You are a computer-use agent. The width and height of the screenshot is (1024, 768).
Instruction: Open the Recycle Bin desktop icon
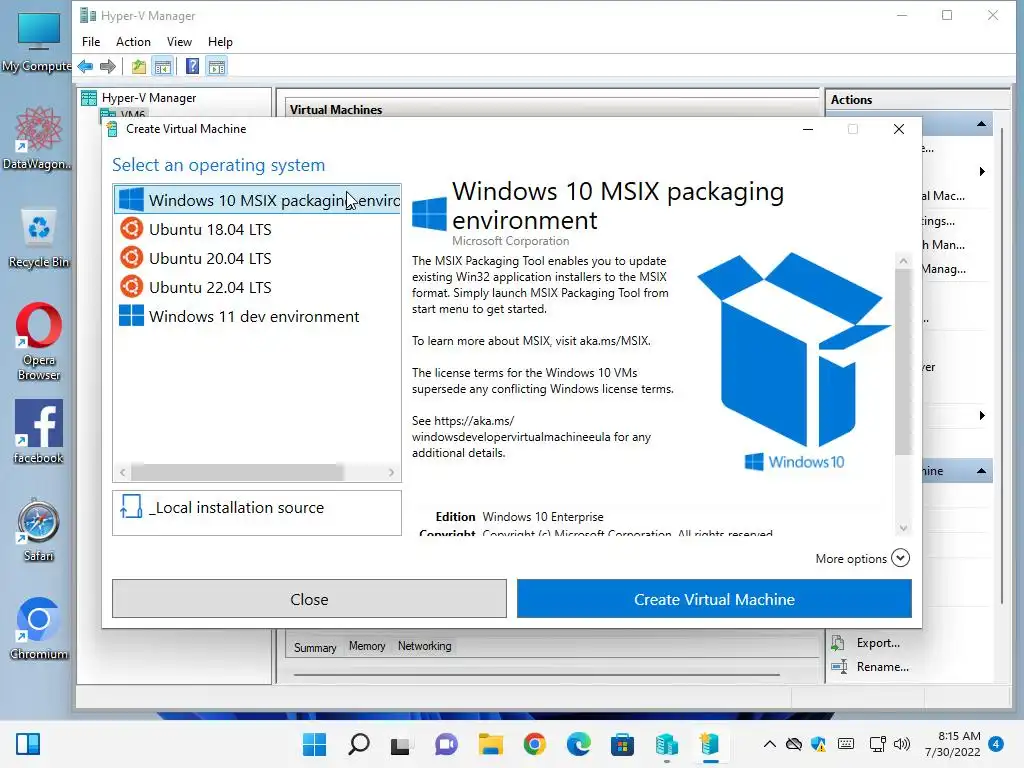(39, 238)
